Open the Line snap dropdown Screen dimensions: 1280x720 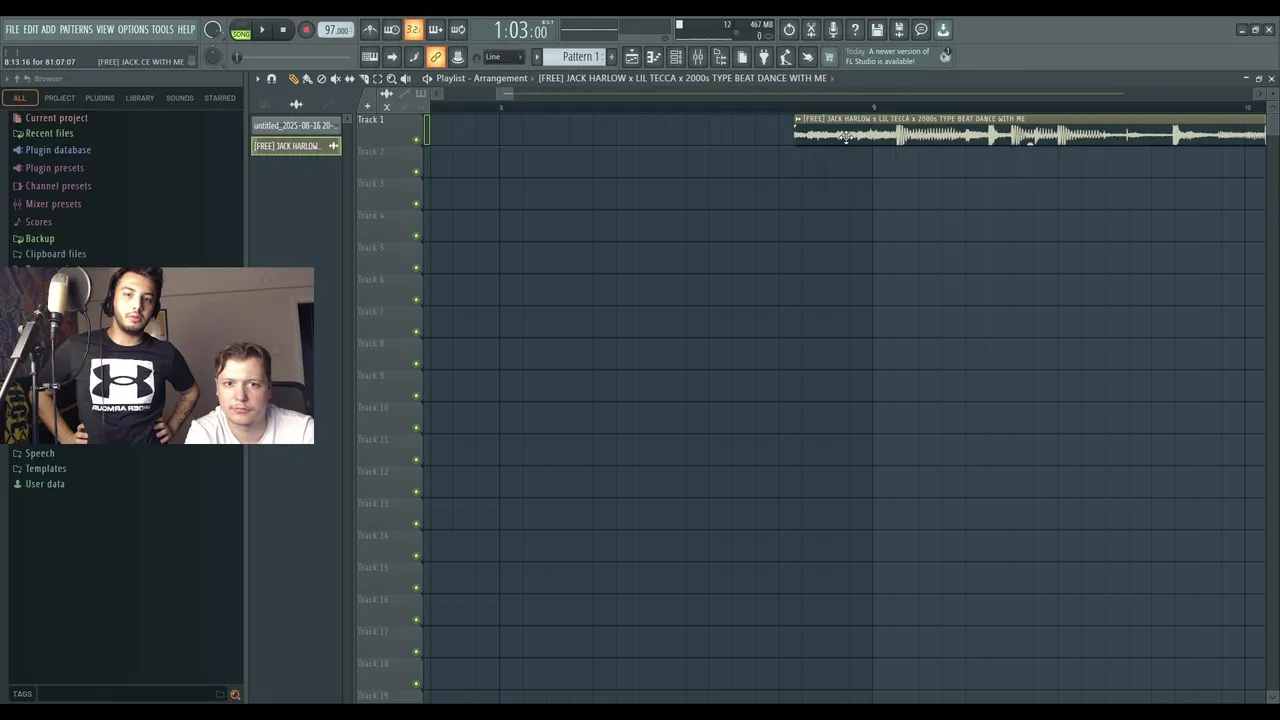pos(504,57)
